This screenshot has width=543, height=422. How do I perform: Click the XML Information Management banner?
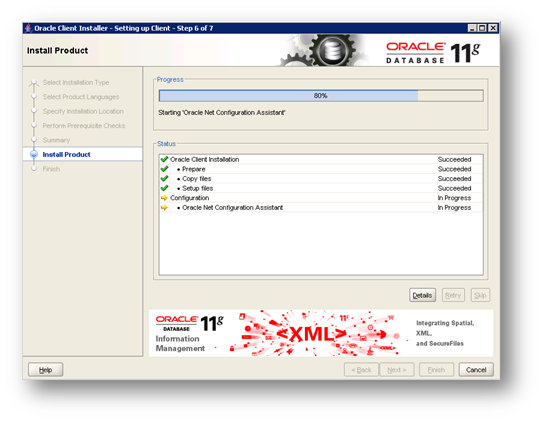coord(321,333)
